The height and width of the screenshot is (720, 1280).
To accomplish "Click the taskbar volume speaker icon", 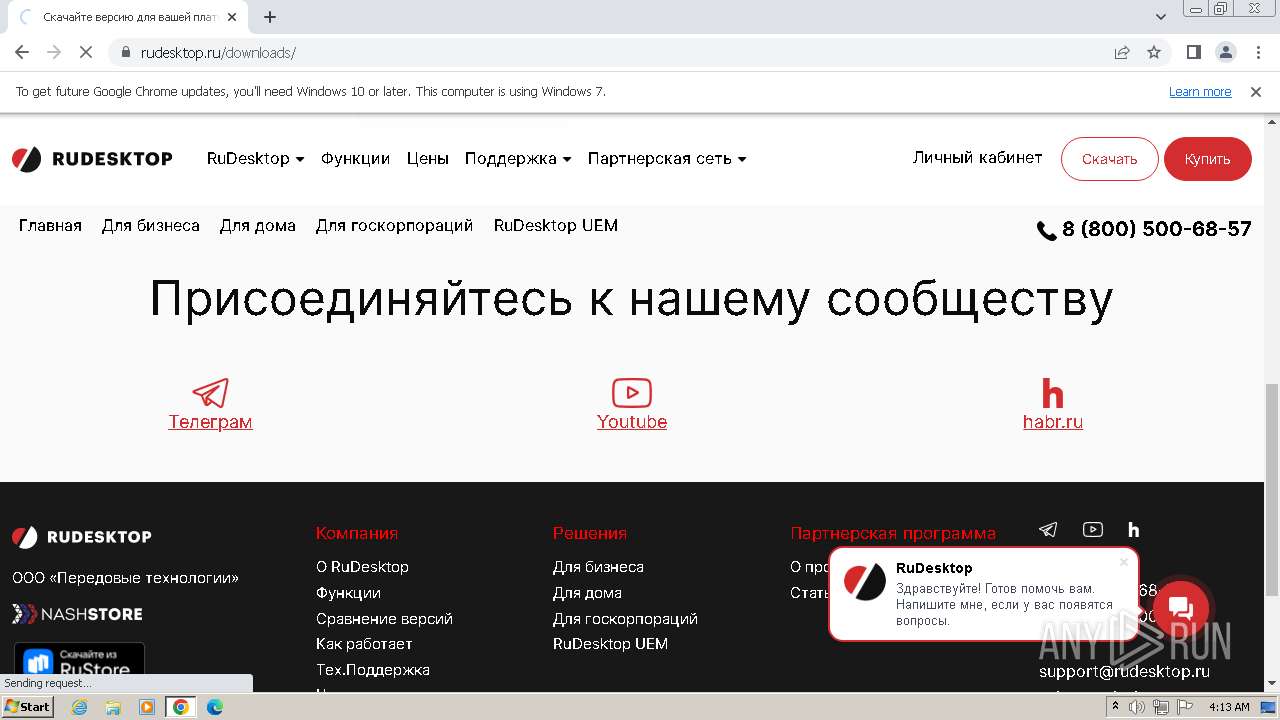I will pos(1137,707).
